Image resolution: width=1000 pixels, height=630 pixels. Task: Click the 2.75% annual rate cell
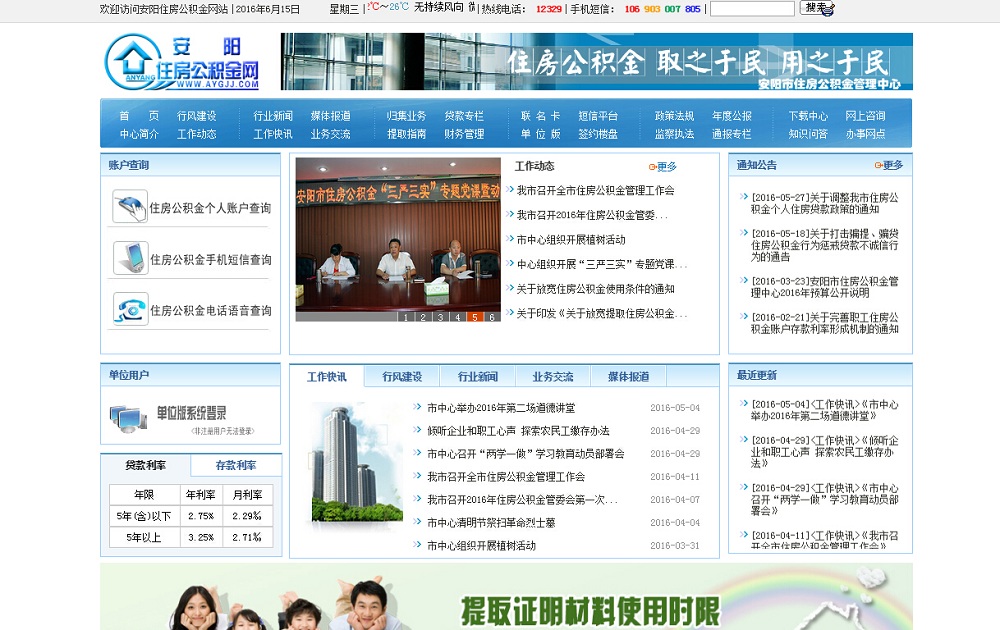pos(200,516)
